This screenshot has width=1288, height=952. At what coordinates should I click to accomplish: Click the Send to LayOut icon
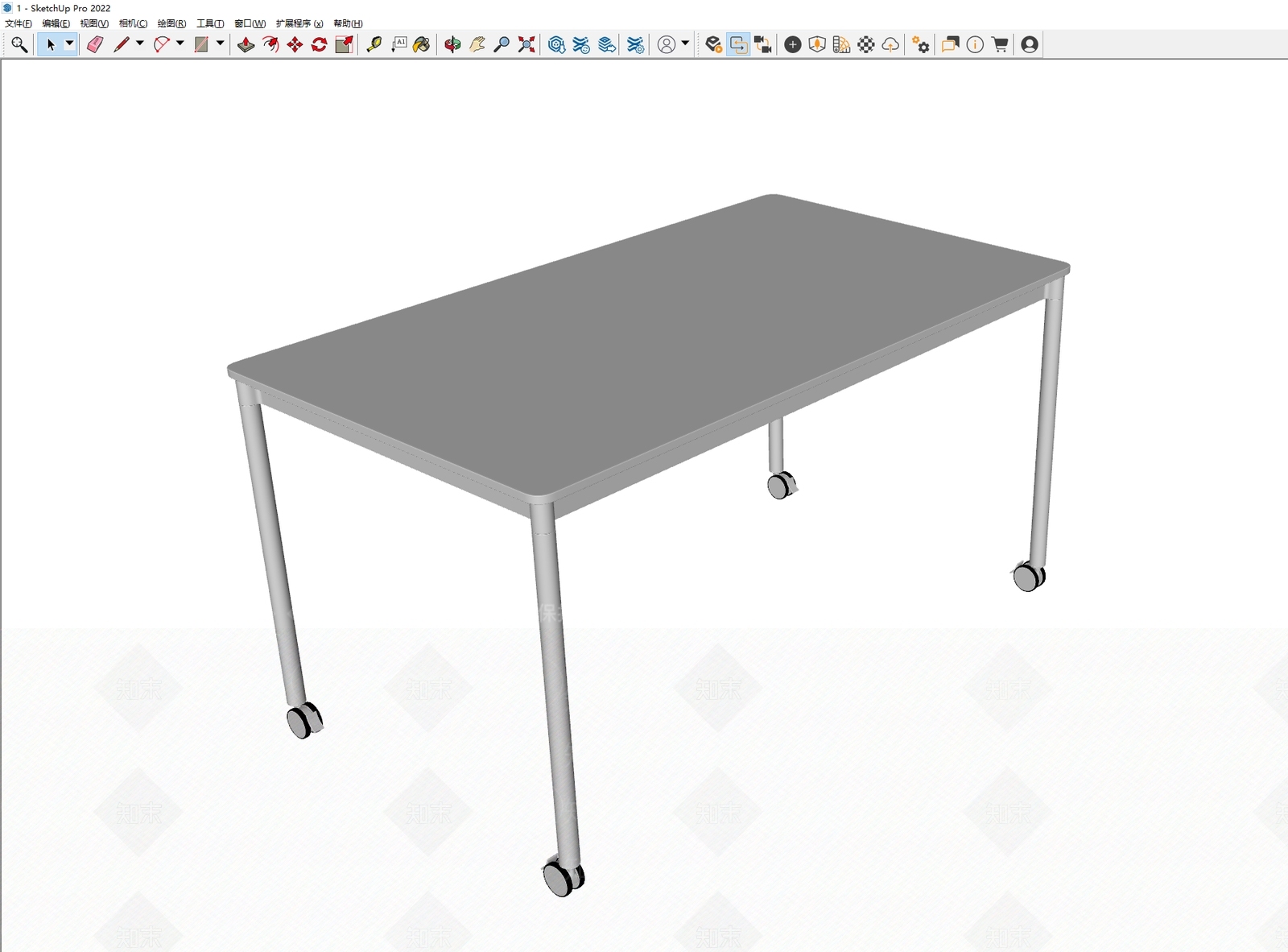point(608,44)
